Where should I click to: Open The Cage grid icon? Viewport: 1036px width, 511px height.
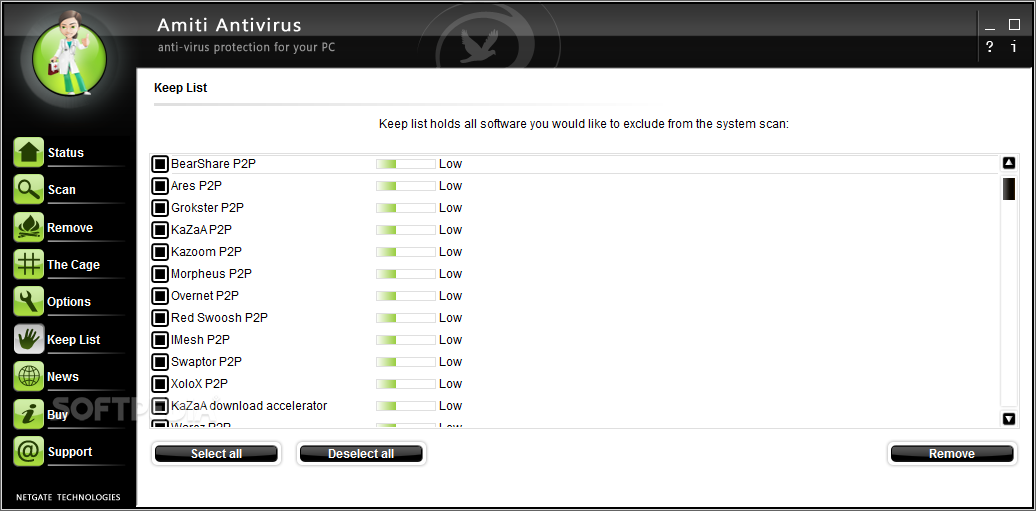click(28, 264)
